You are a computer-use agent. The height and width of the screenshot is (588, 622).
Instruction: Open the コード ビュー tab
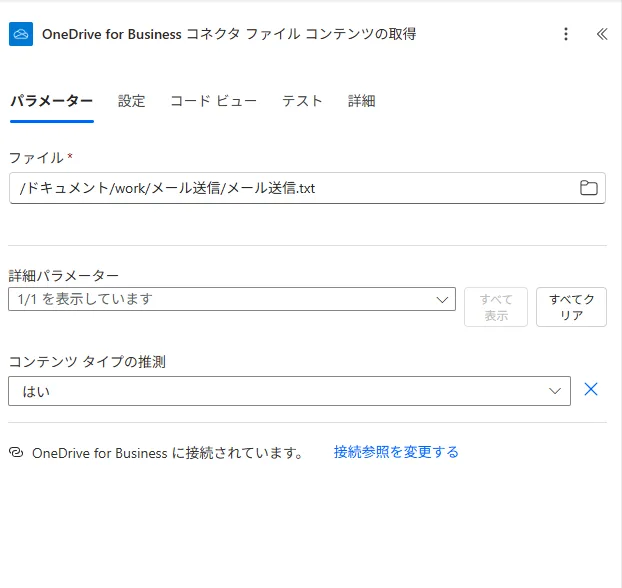coord(213,101)
